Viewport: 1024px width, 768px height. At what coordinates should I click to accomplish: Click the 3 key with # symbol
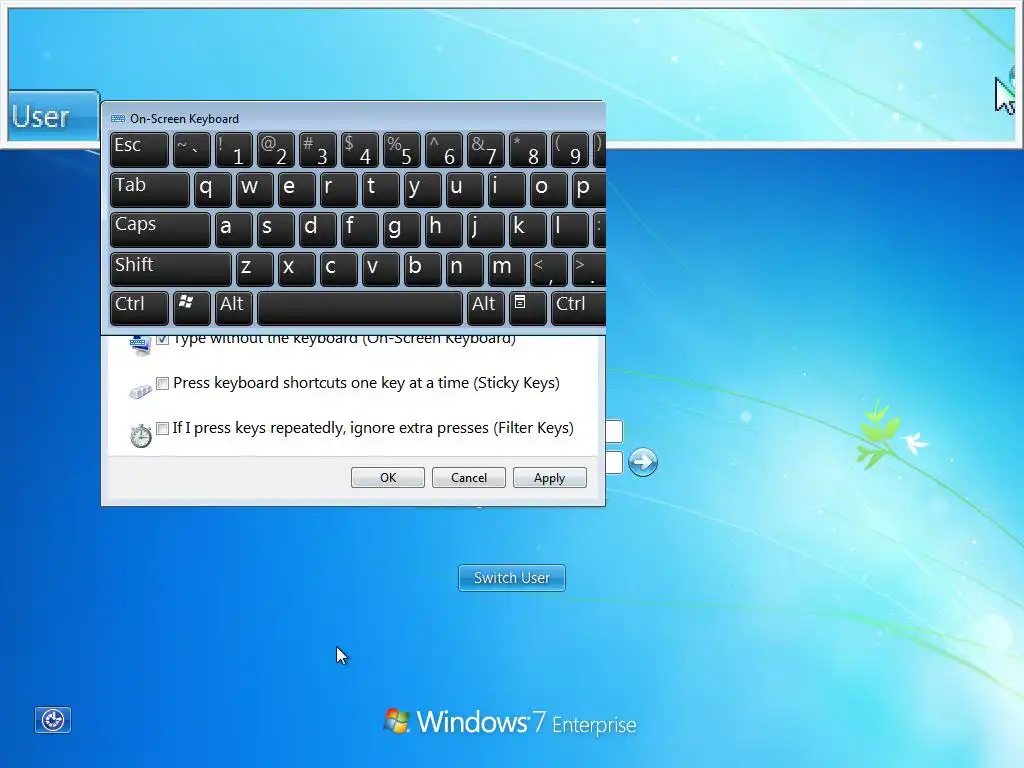(x=317, y=150)
